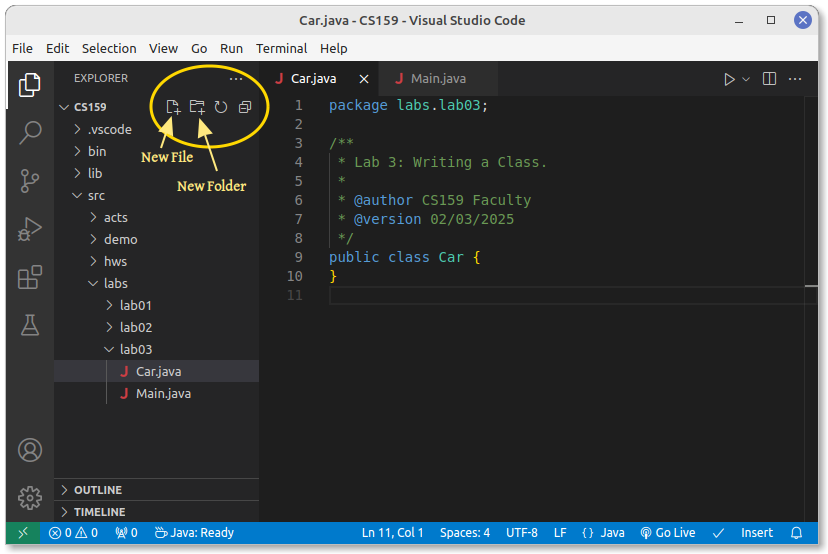The height and width of the screenshot is (554, 828).
Task: Change language mode from Java
Action: 613,533
